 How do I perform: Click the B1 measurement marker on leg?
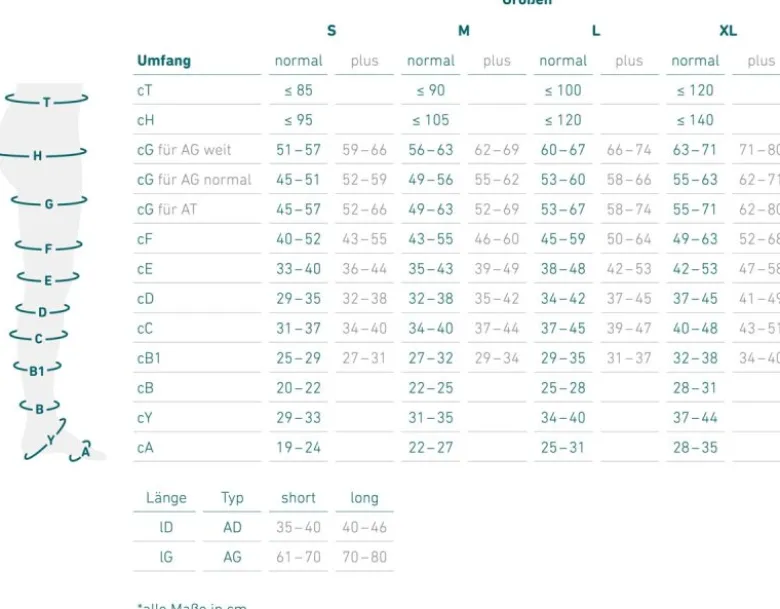tap(37, 369)
